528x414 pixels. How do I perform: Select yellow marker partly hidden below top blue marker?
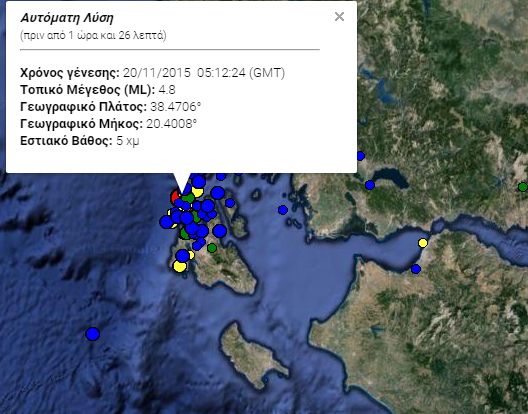click(198, 193)
